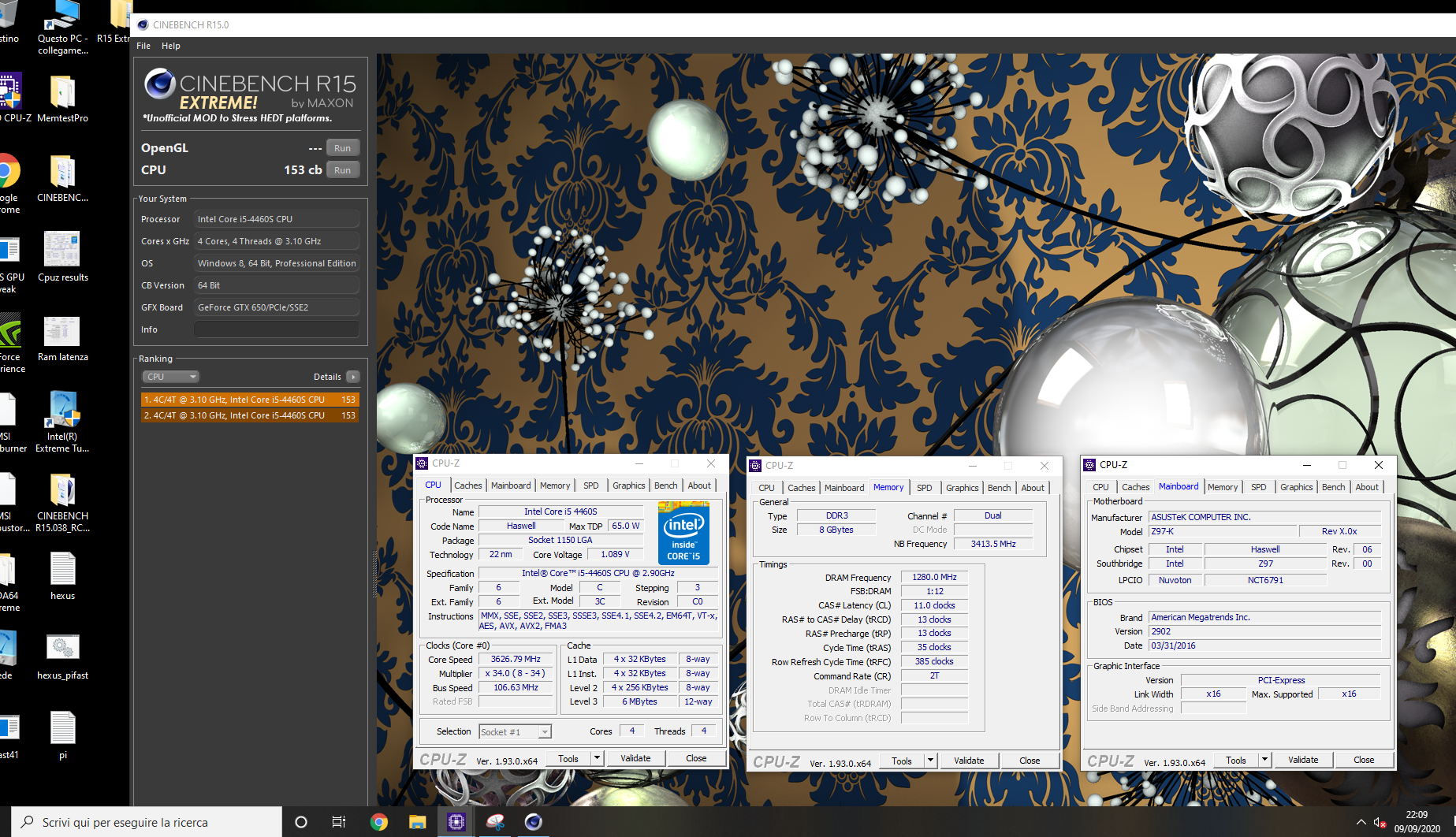Open the taskbar clock and date

click(x=1417, y=822)
